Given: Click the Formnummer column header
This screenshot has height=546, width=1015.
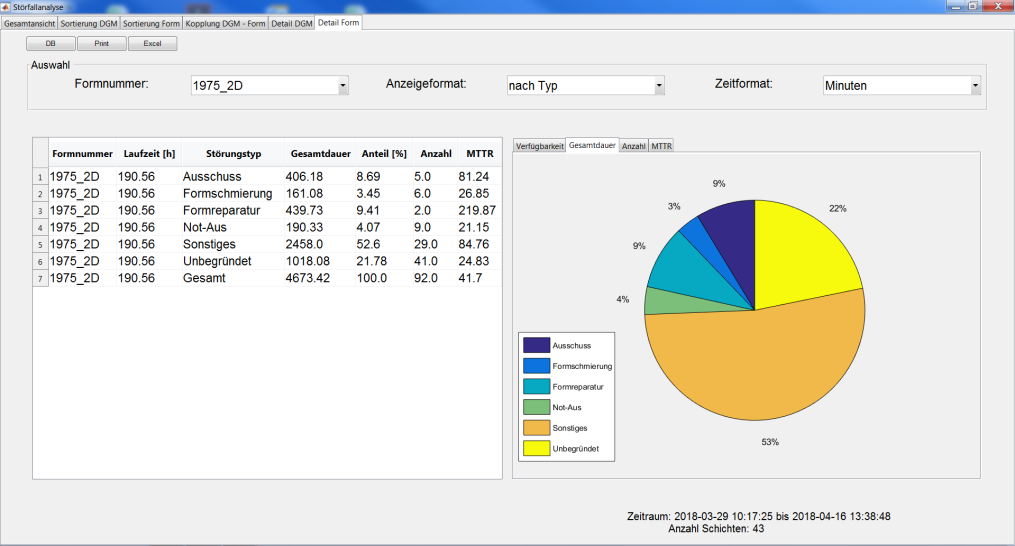Looking at the screenshot, I should pos(82,154).
